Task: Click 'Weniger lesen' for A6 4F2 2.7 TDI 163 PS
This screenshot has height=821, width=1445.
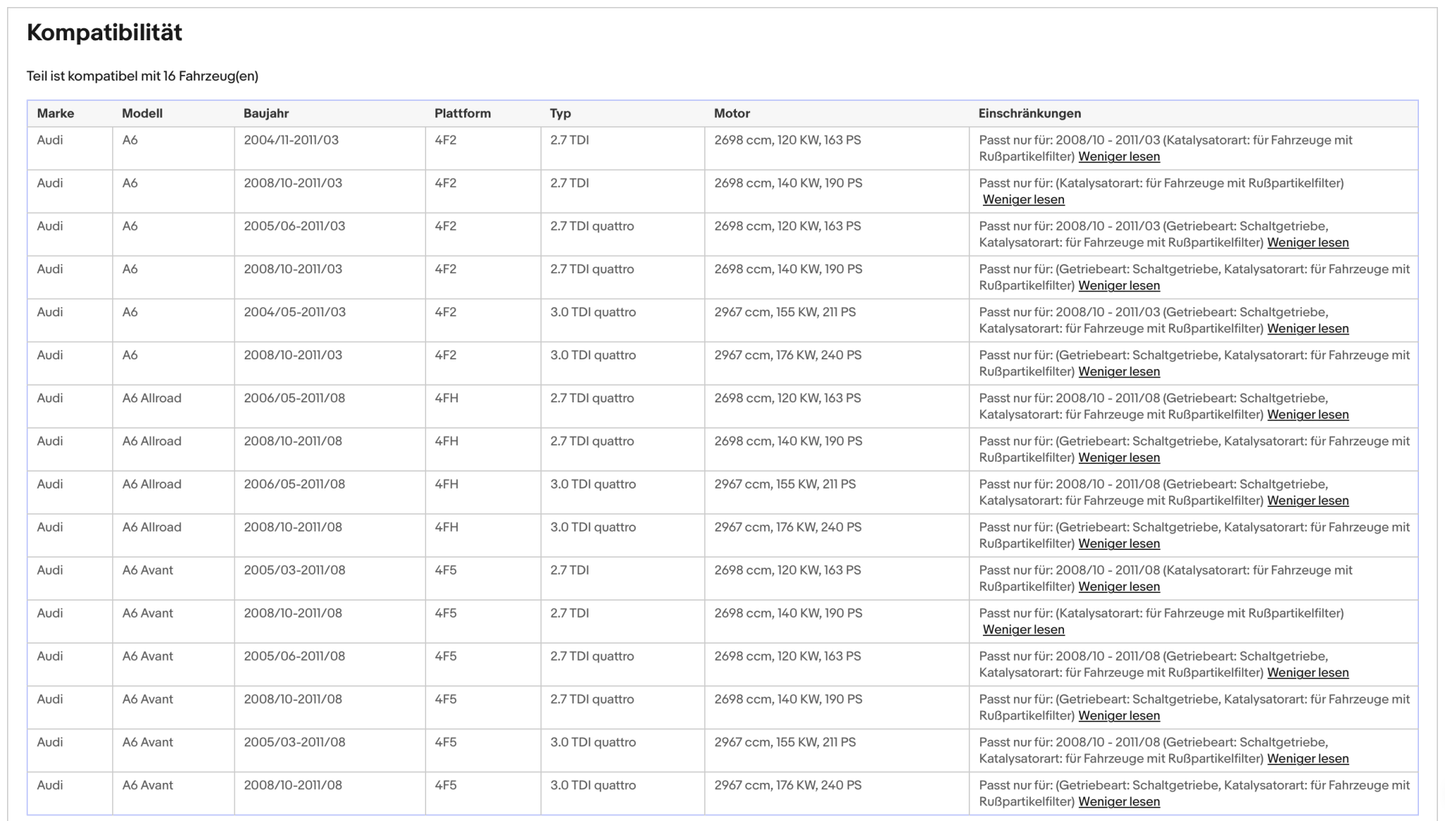Action: [1118, 157]
